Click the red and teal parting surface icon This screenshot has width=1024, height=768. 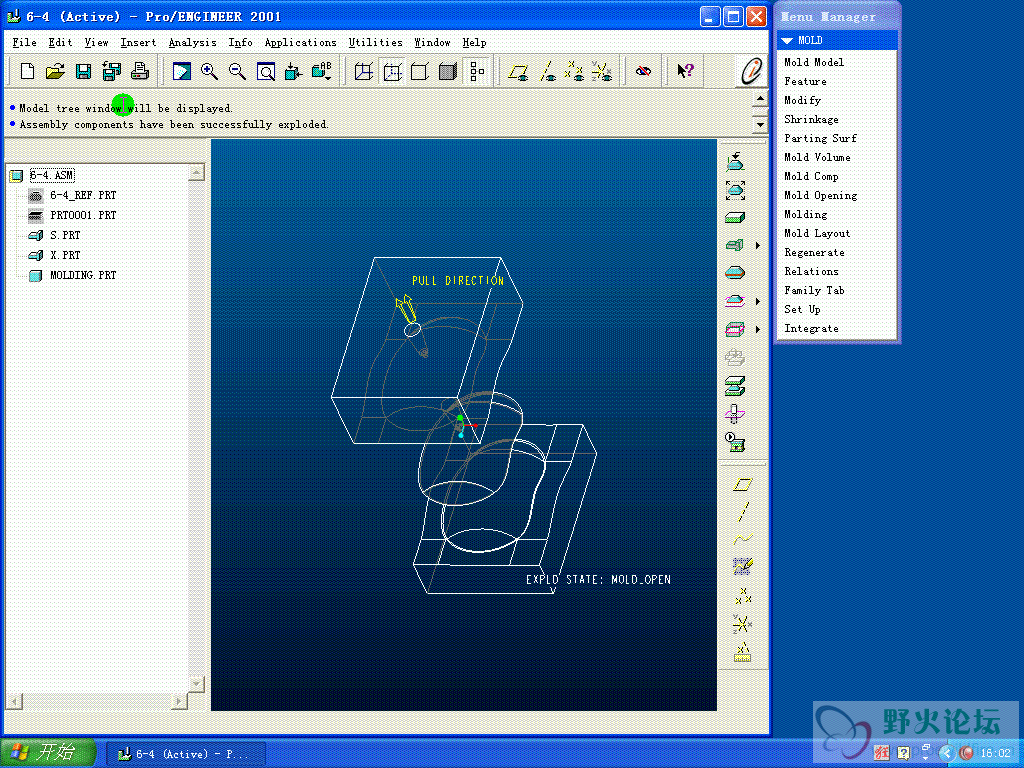click(x=735, y=272)
